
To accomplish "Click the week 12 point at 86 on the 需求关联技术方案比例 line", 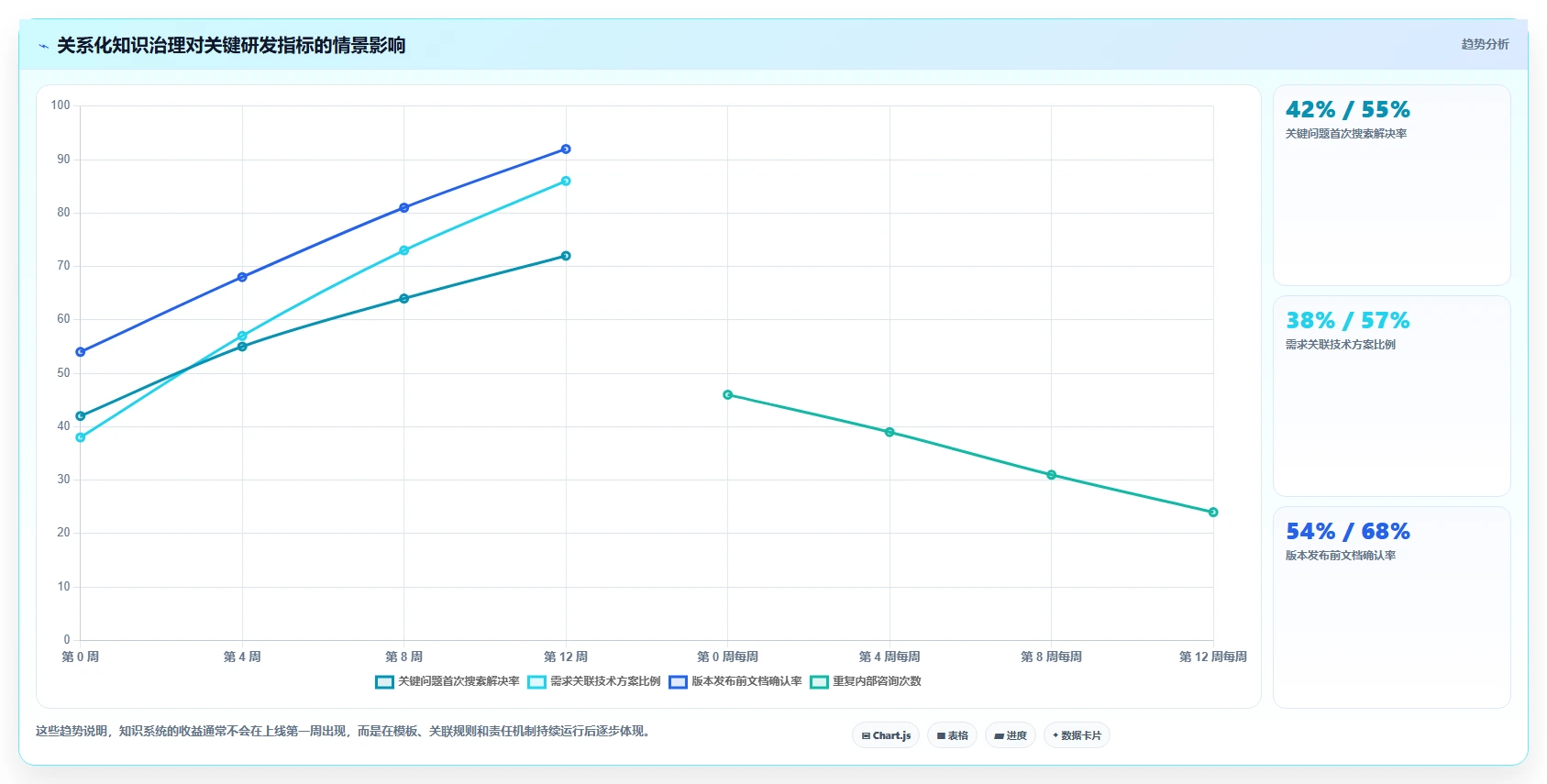I will 566,181.
